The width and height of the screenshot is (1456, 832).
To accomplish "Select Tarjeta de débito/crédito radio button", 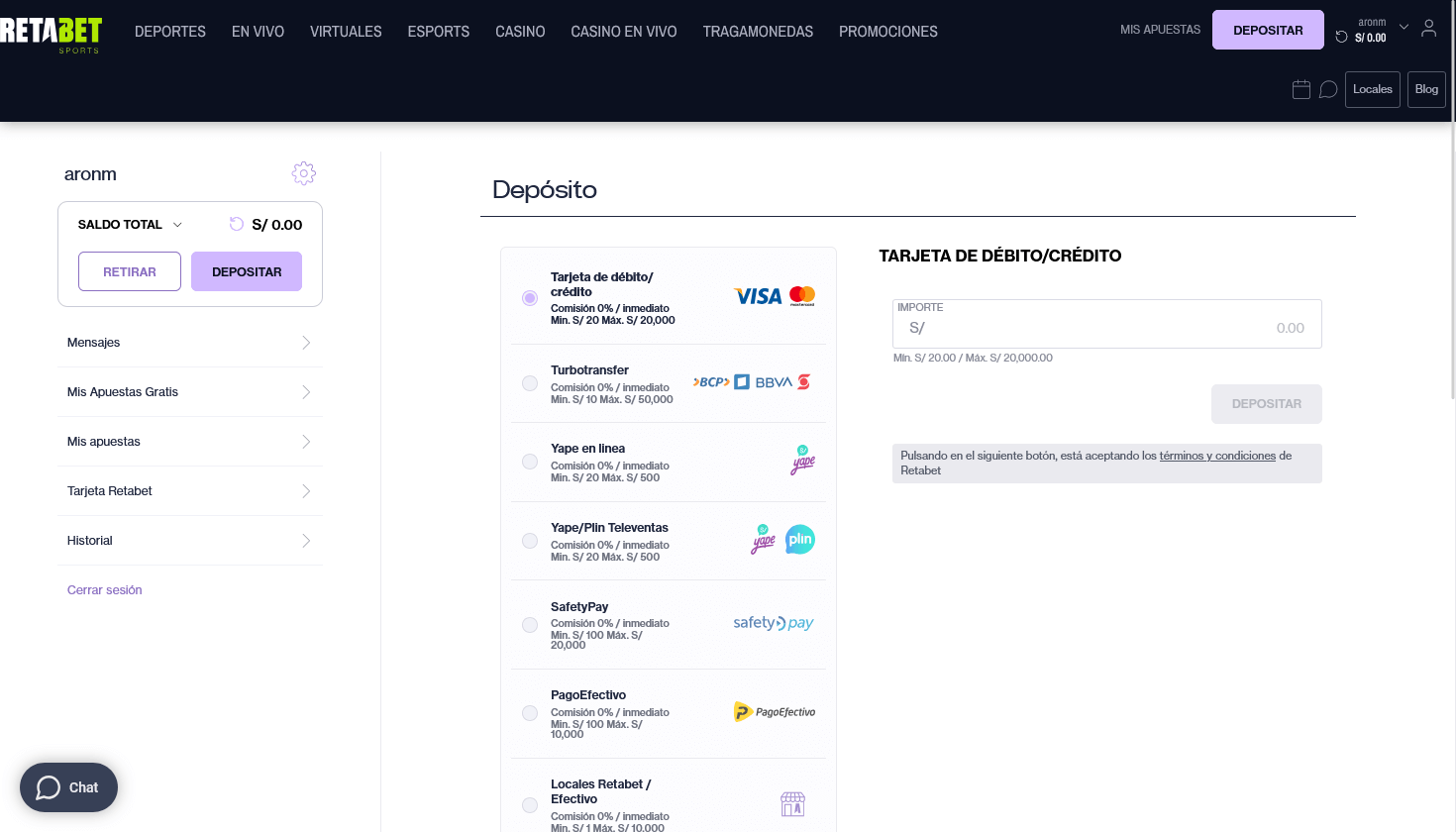I will coord(530,298).
